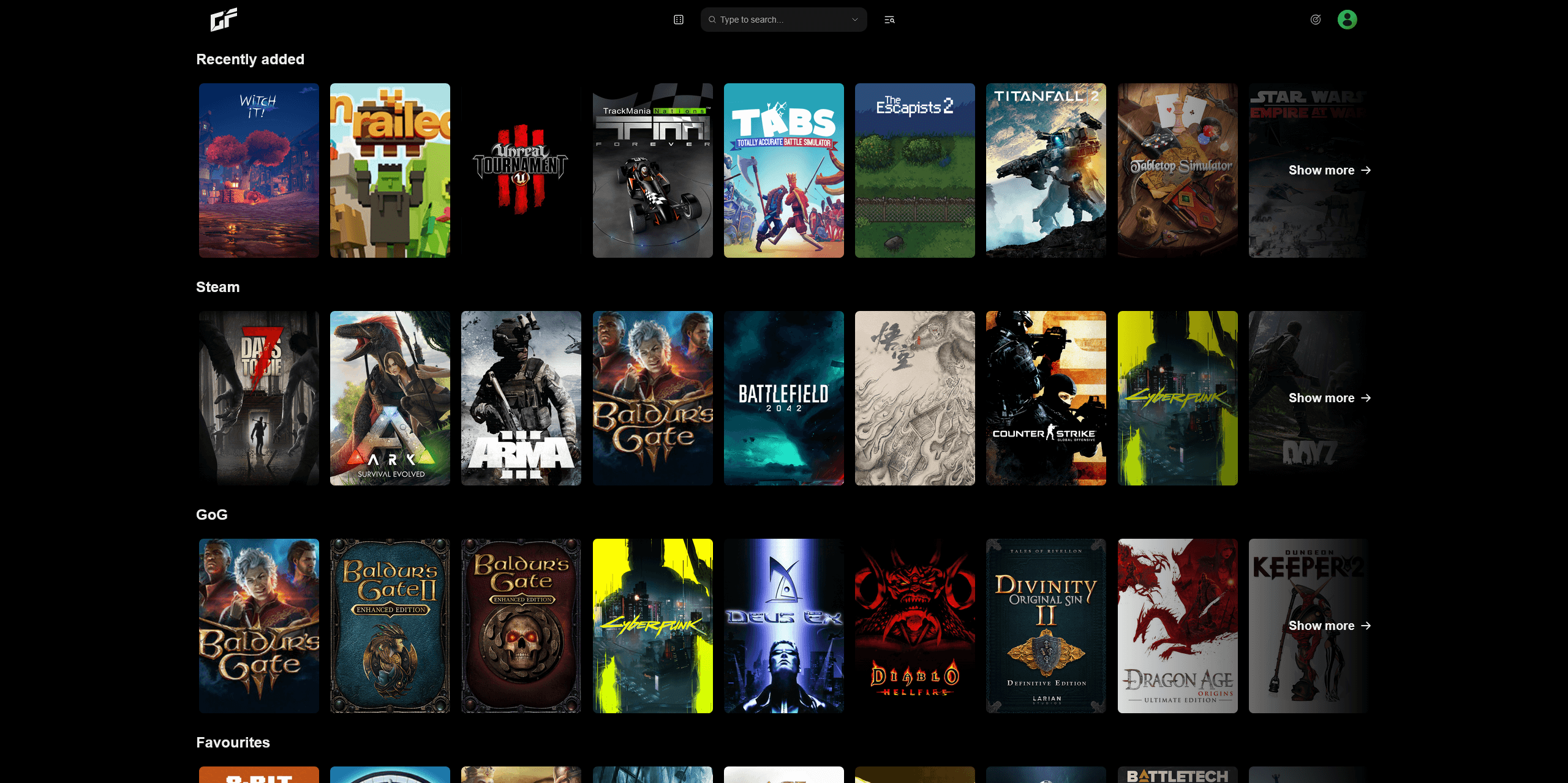Open the 7 Days to Die cover
This screenshot has height=783, width=1568.
tap(259, 398)
